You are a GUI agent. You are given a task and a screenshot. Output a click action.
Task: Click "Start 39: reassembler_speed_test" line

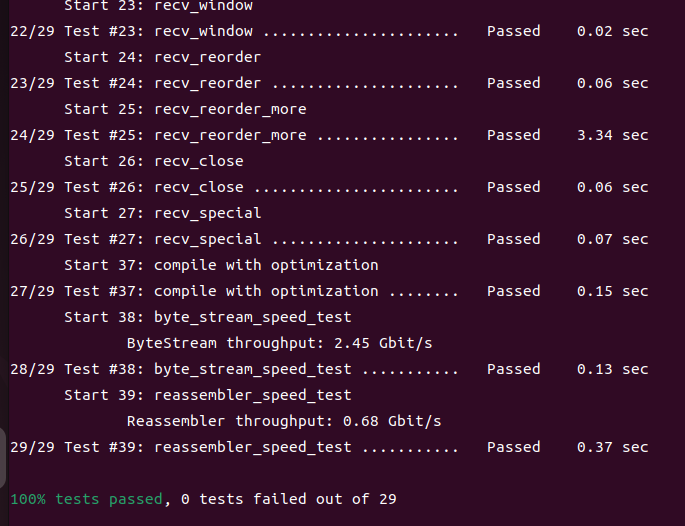pyautogui.click(x=207, y=395)
